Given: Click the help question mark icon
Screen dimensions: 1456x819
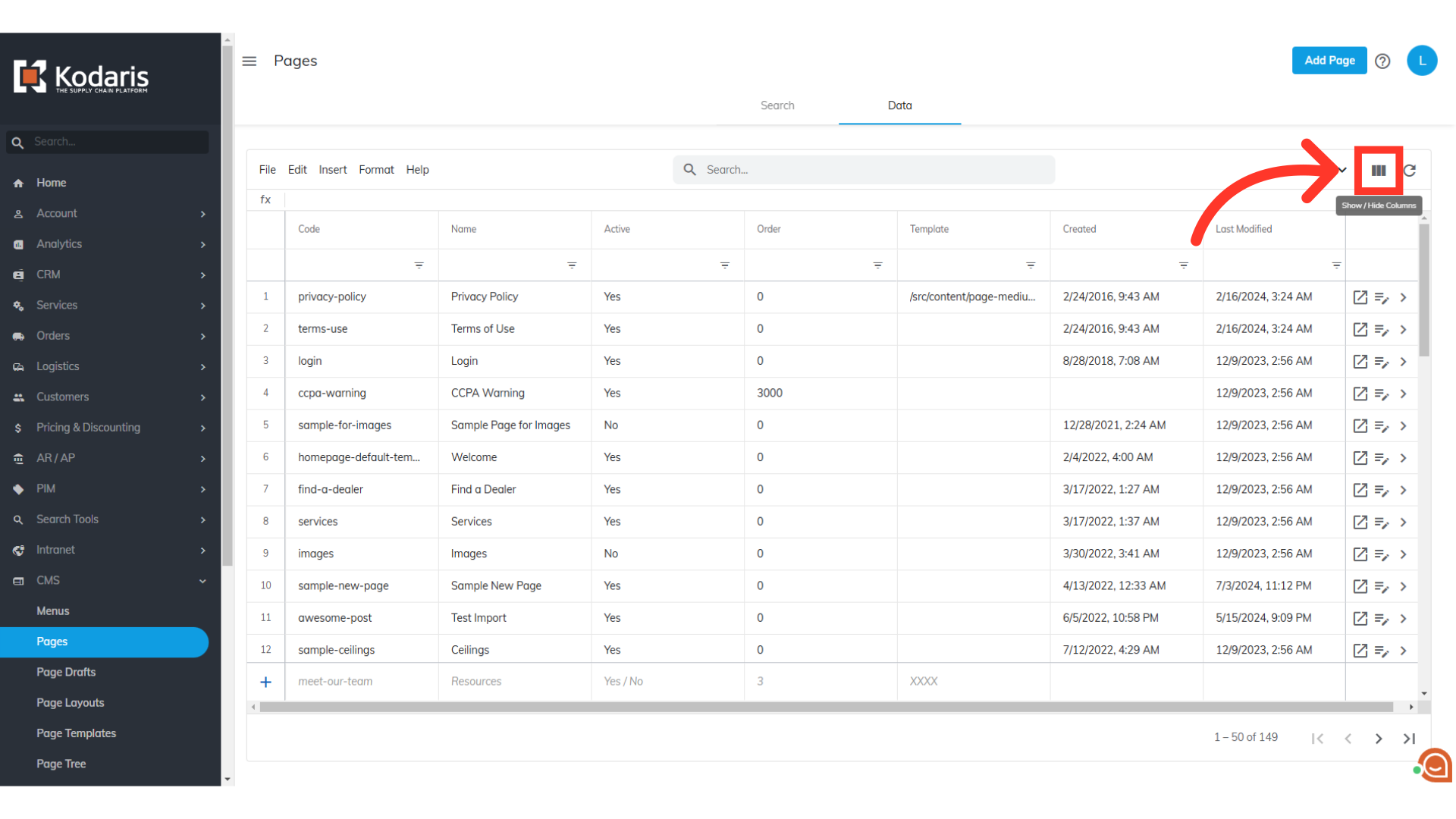Looking at the screenshot, I should (1382, 61).
